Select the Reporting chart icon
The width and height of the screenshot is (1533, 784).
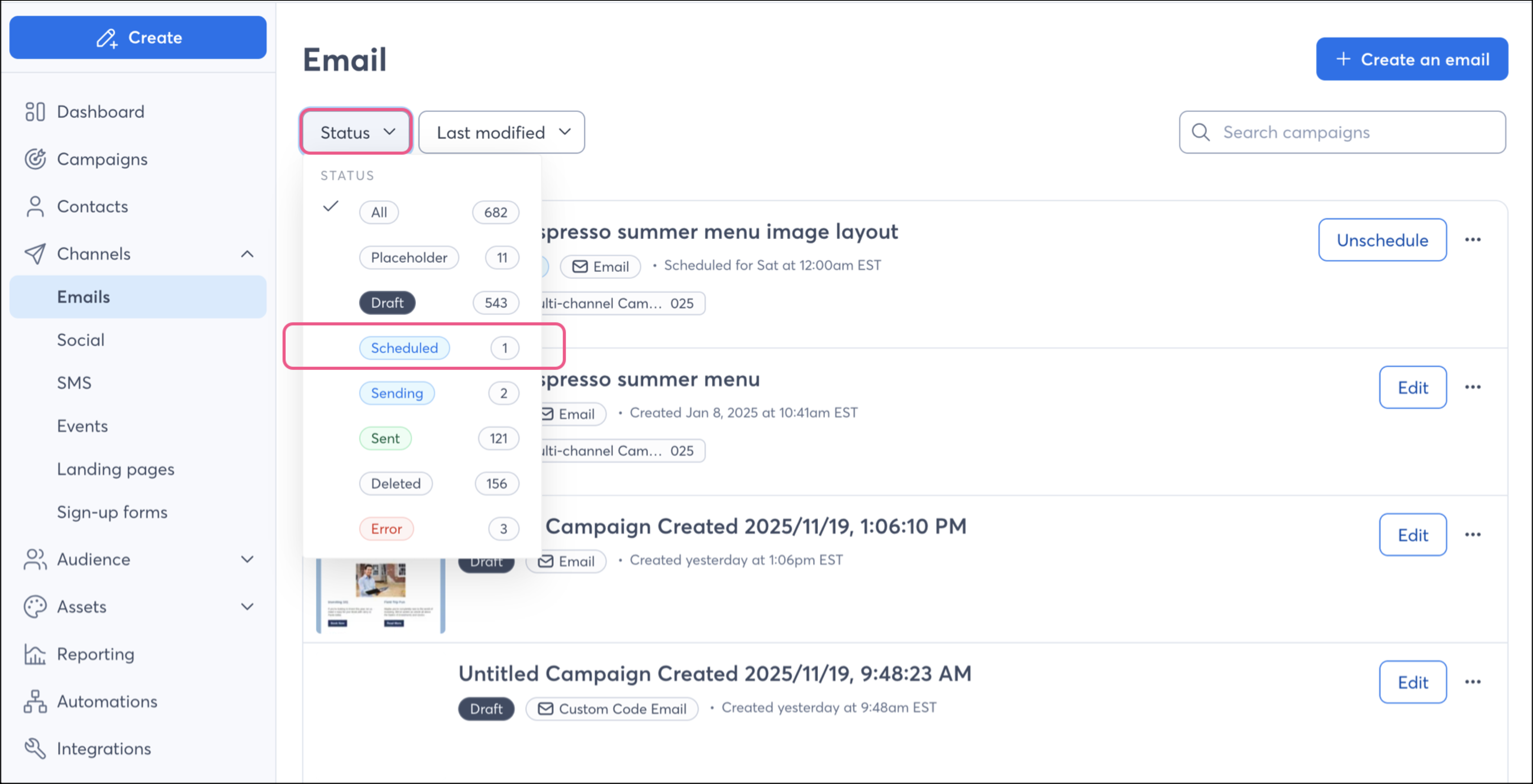tap(36, 654)
